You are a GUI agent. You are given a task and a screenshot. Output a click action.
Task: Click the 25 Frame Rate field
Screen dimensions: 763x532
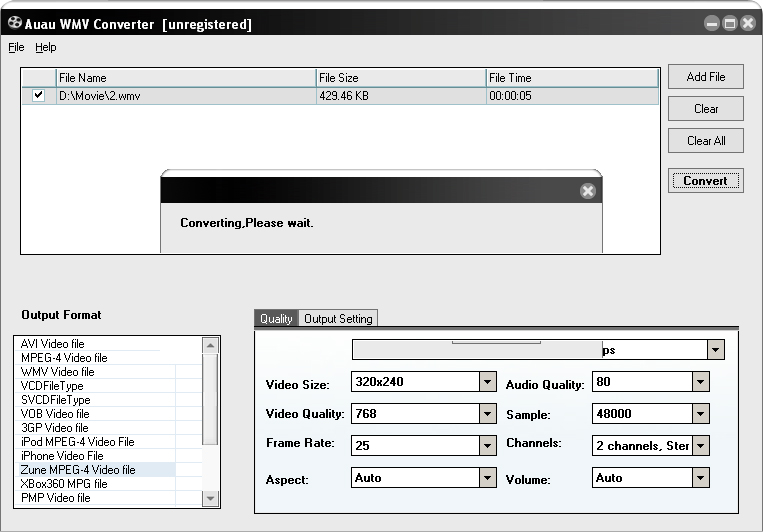(x=415, y=445)
